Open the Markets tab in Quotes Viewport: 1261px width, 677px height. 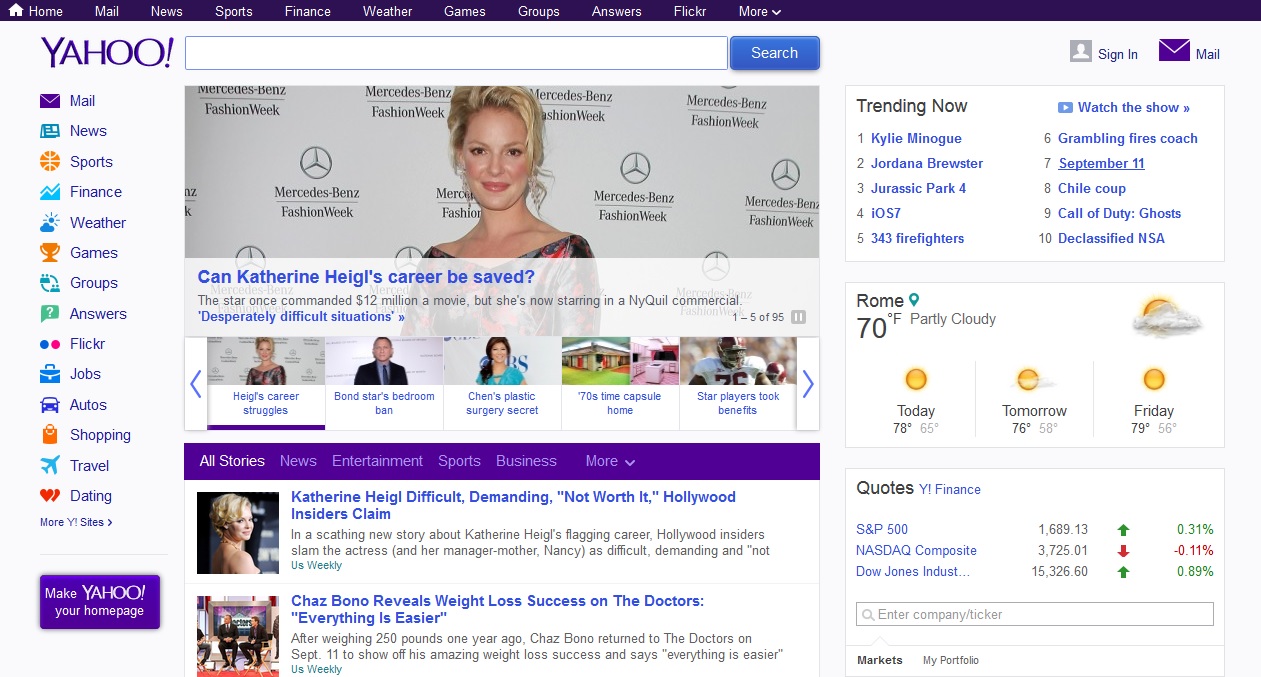pos(879,660)
